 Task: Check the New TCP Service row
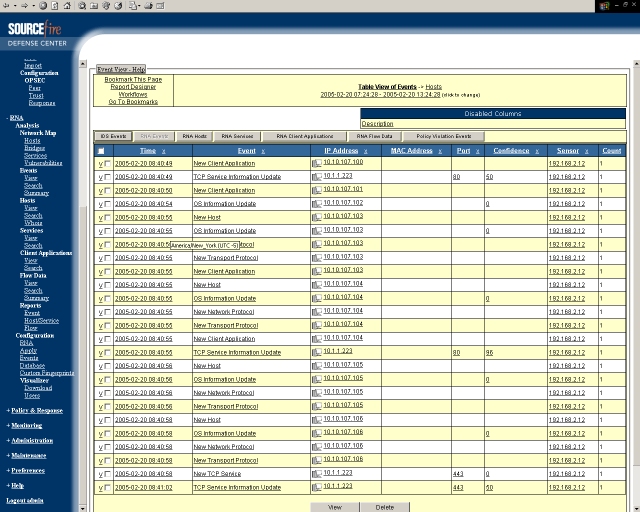point(108,474)
